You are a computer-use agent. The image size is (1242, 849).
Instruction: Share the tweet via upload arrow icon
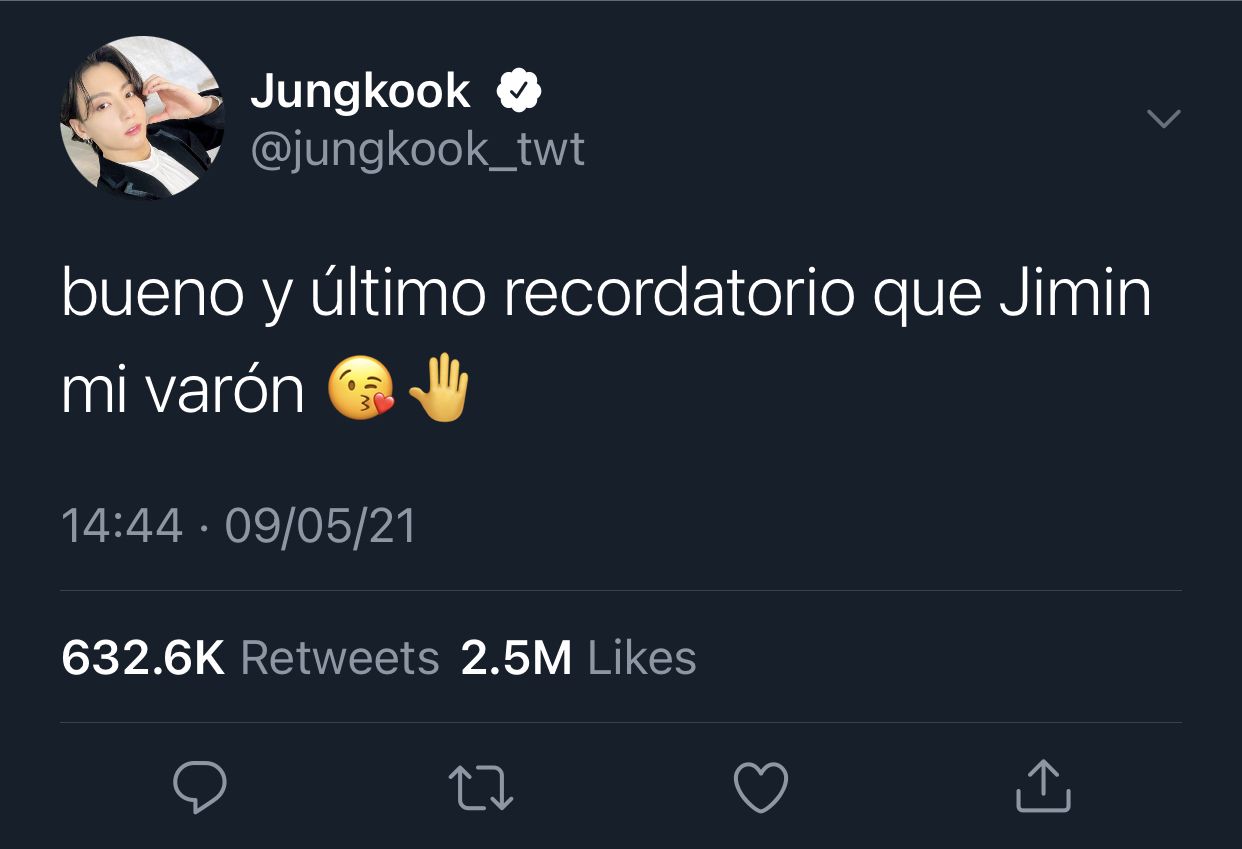pos(1043,785)
